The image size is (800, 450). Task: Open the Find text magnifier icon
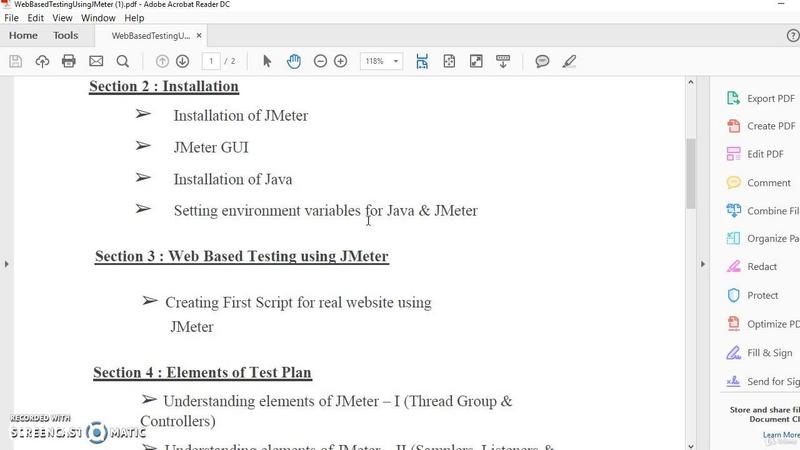click(x=122, y=62)
